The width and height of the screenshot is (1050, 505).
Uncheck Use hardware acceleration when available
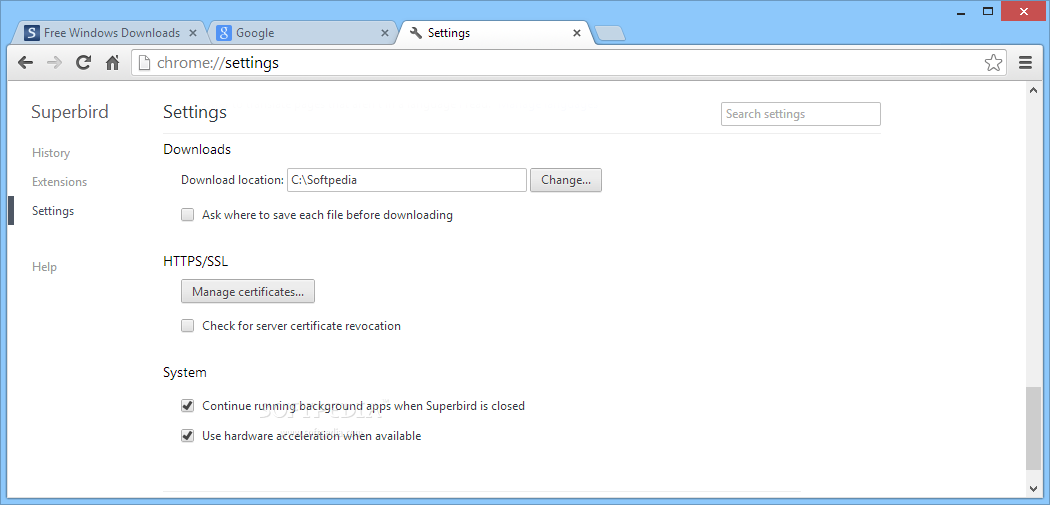coord(188,436)
